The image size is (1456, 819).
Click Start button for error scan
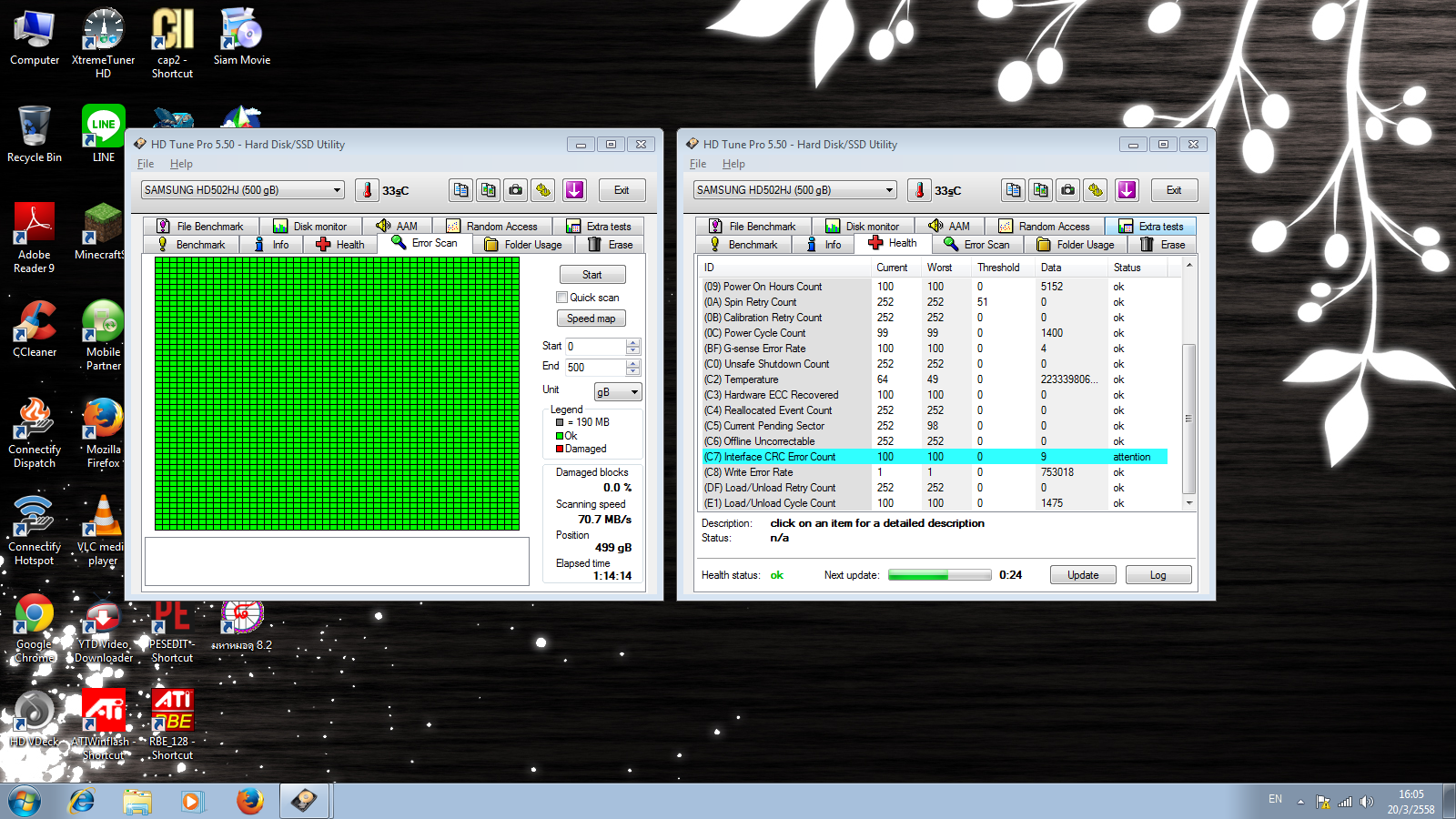[x=591, y=275]
